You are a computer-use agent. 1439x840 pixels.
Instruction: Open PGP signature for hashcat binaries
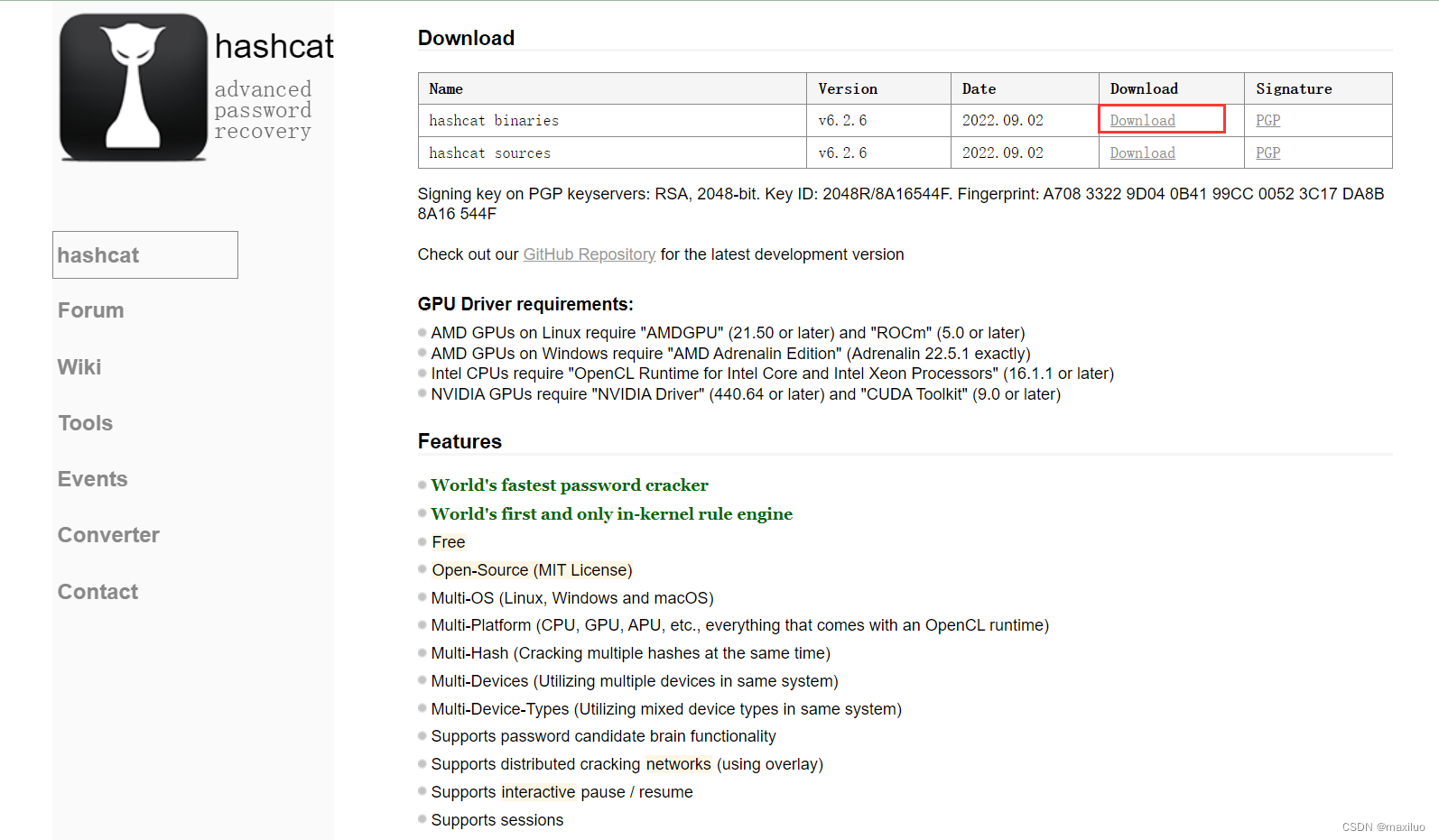click(x=1267, y=120)
